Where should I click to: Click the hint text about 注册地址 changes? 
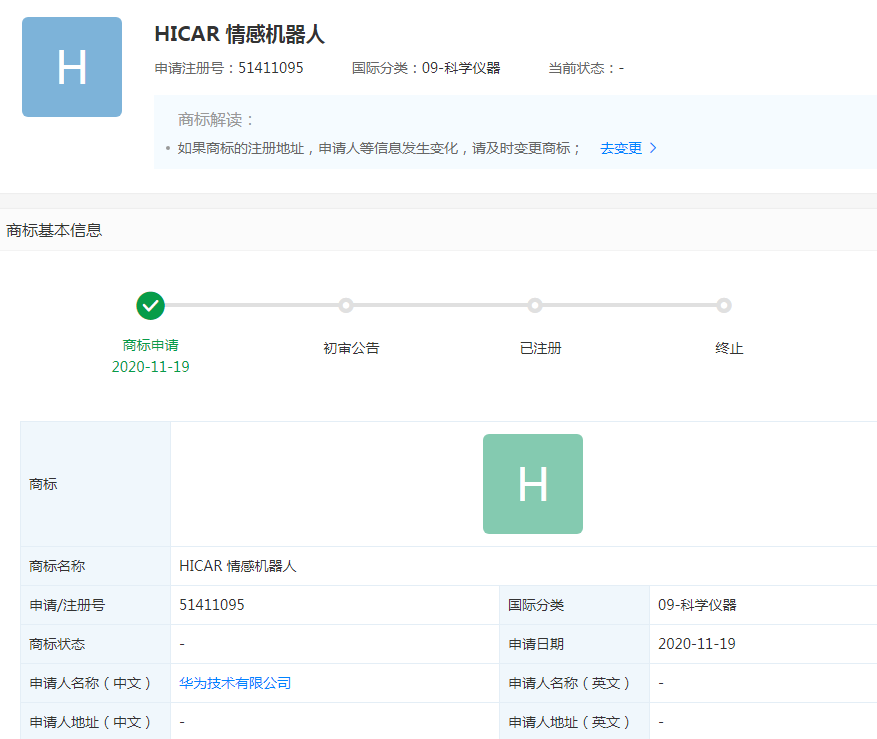click(x=379, y=148)
